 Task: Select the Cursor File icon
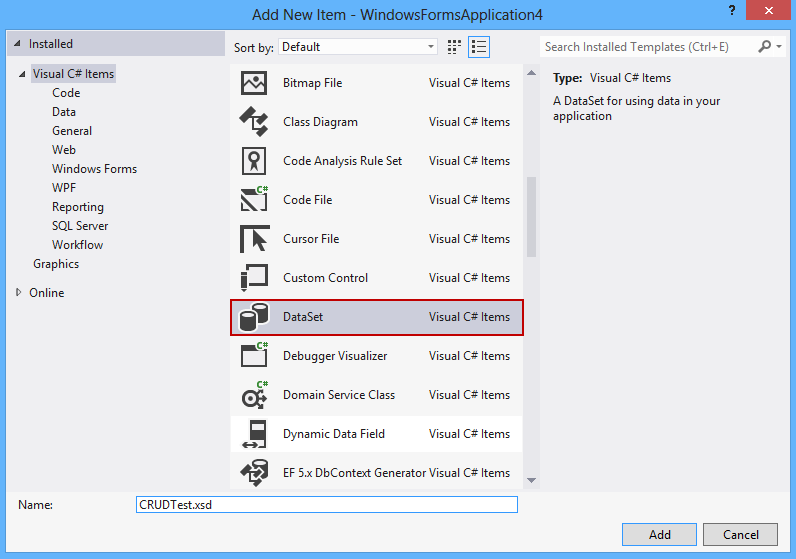tap(254, 239)
